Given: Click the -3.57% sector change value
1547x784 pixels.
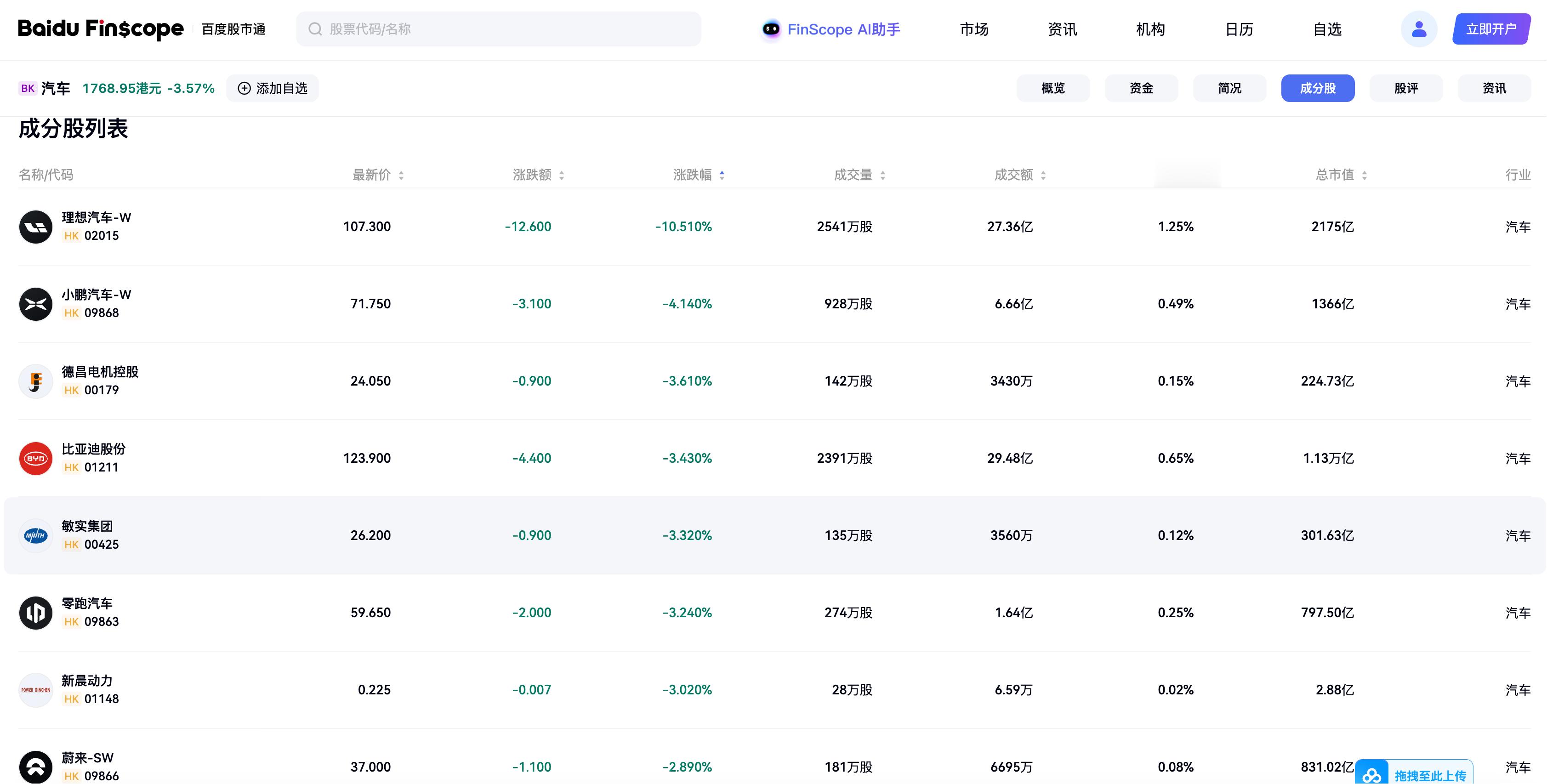Looking at the screenshot, I should (191, 88).
